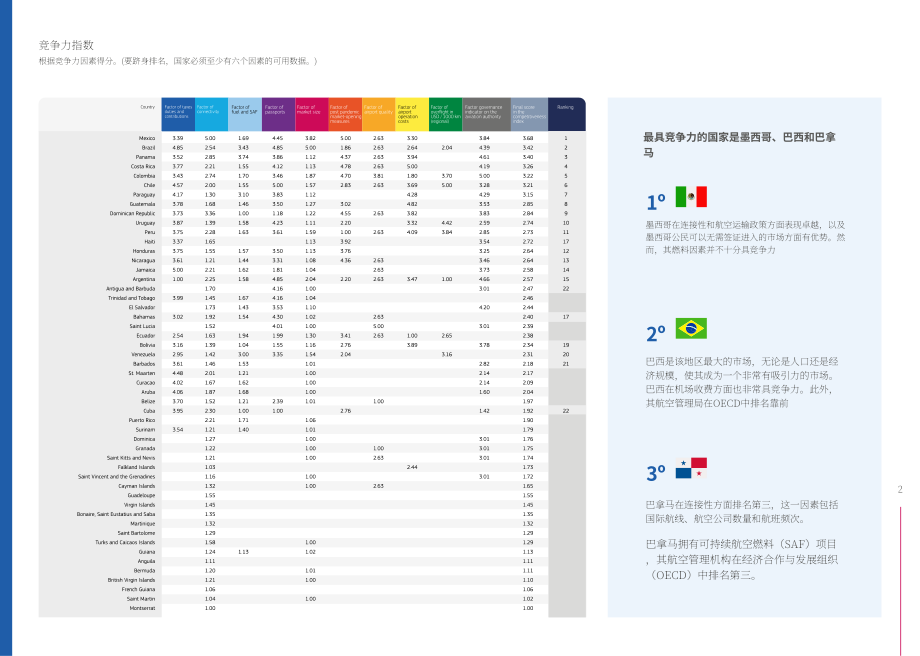Select the Guatemala row label
920x656 pixels.
[143, 204]
